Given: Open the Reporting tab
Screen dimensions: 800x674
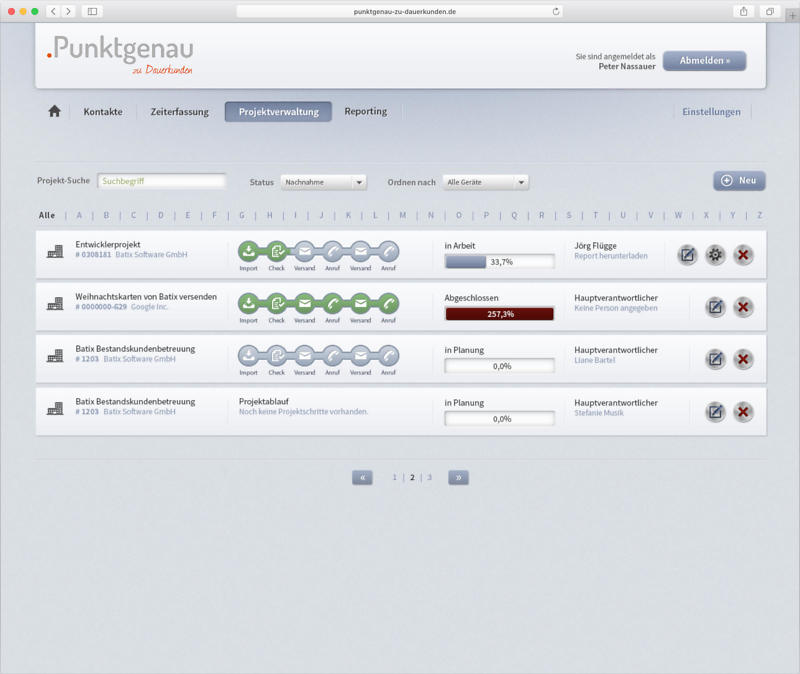Looking at the screenshot, I should click(365, 112).
